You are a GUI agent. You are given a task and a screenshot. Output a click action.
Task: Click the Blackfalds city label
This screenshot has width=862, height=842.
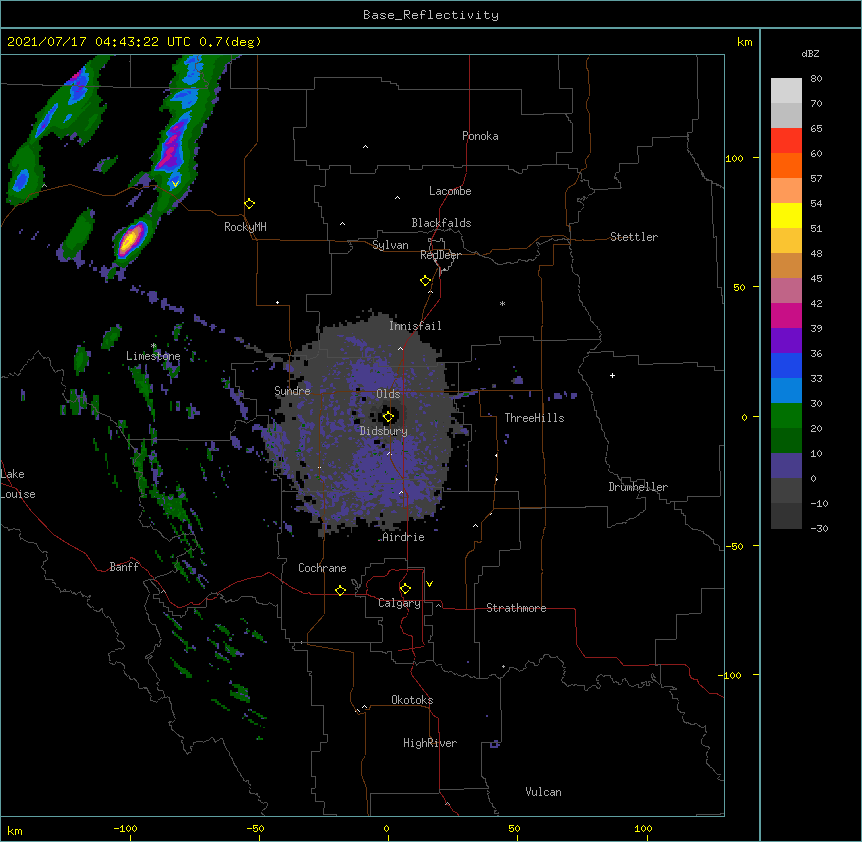[441, 223]
